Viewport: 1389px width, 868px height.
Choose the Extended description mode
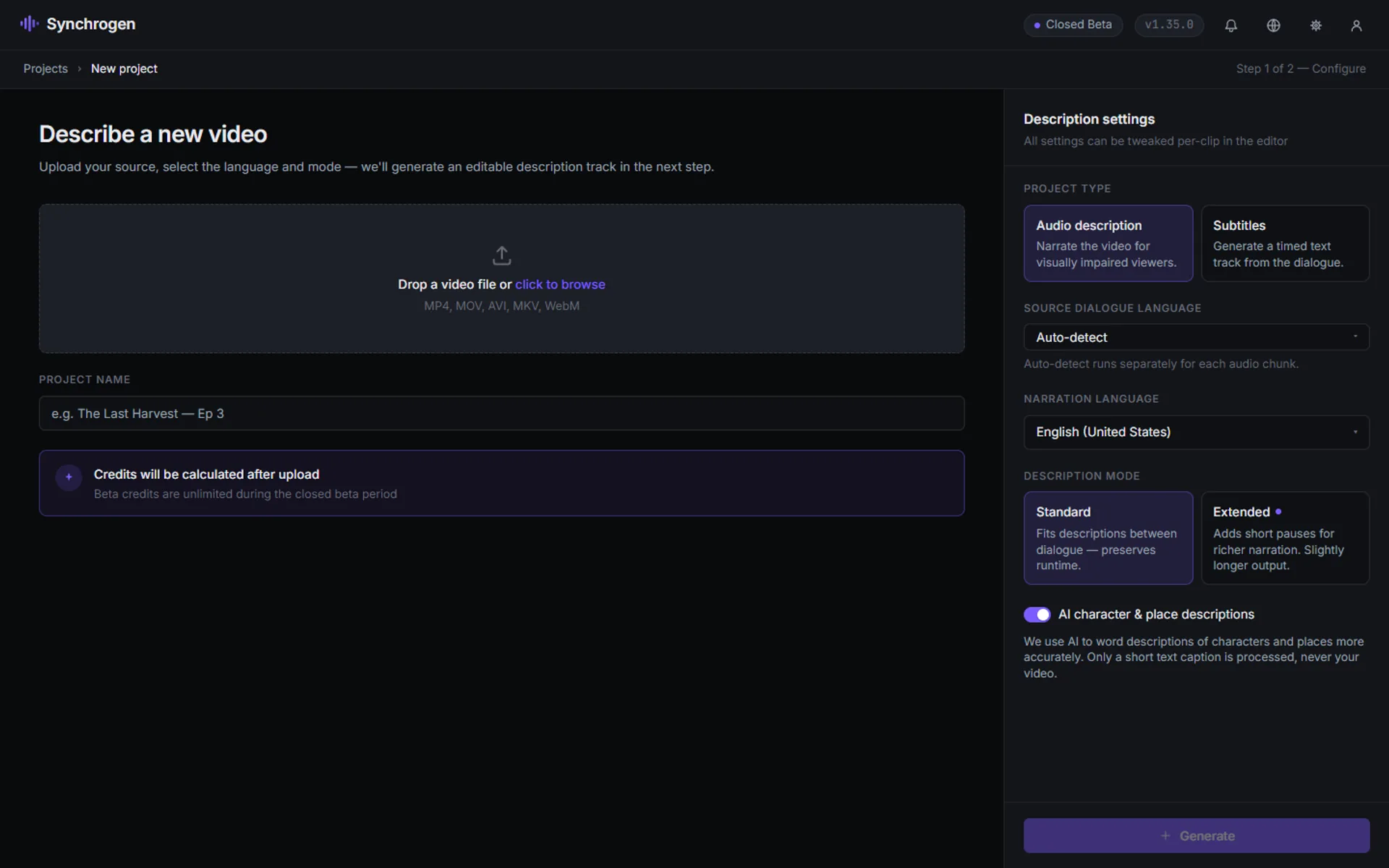pyautogui.click(x=1285, y=538)
